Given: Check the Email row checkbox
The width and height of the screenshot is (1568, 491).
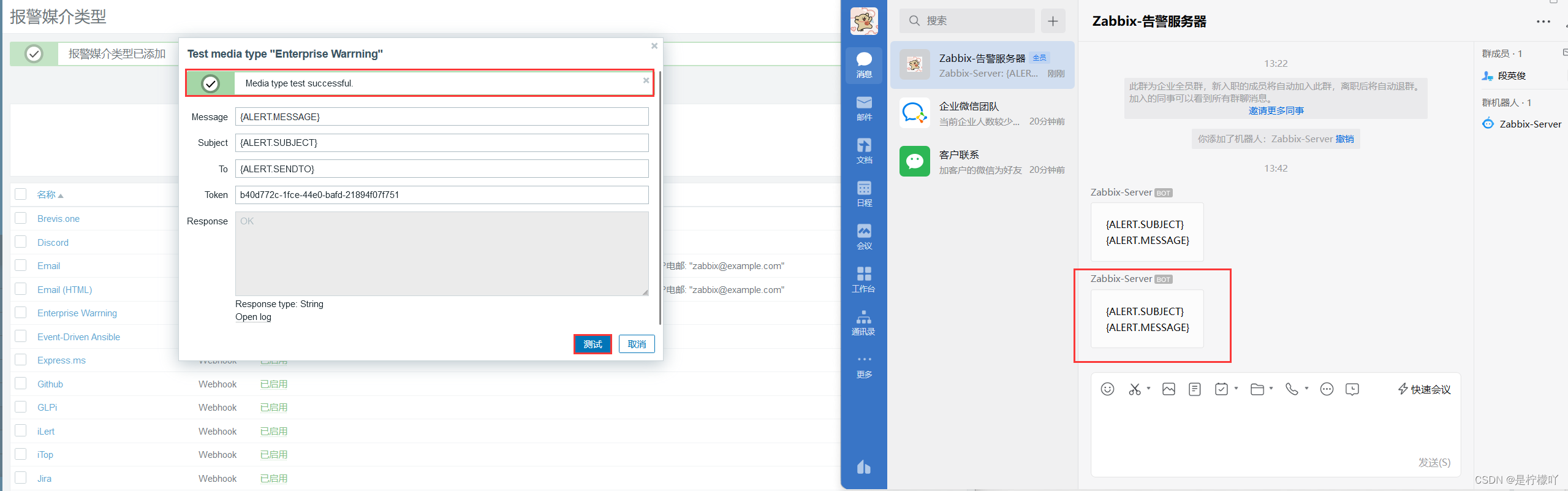Looking at the screenshot, I should 21,265.
